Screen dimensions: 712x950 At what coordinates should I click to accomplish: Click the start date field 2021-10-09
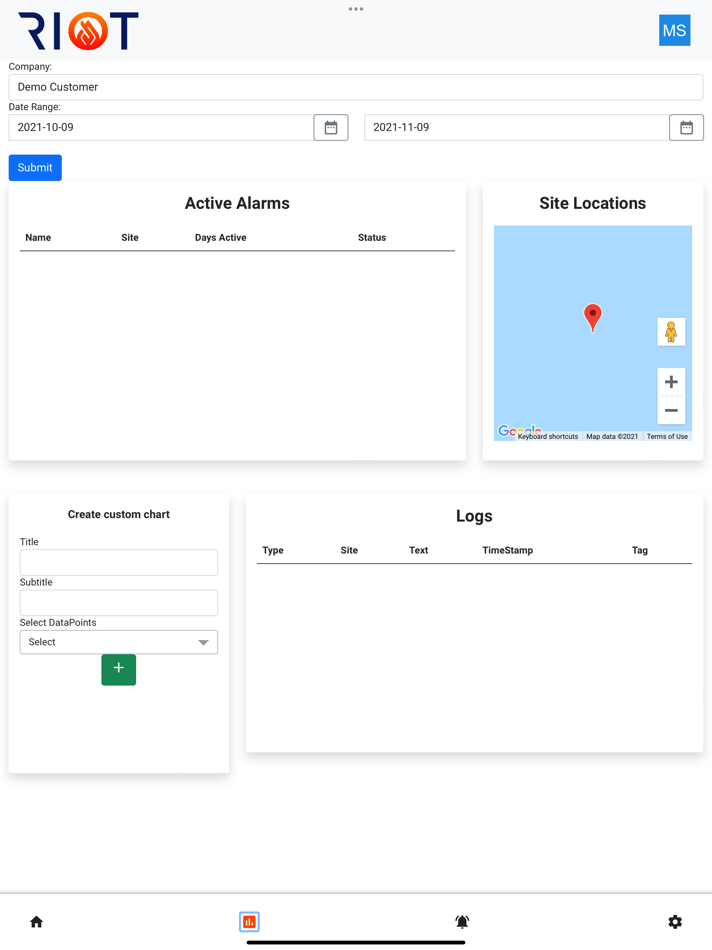click(x=161, y=127)
